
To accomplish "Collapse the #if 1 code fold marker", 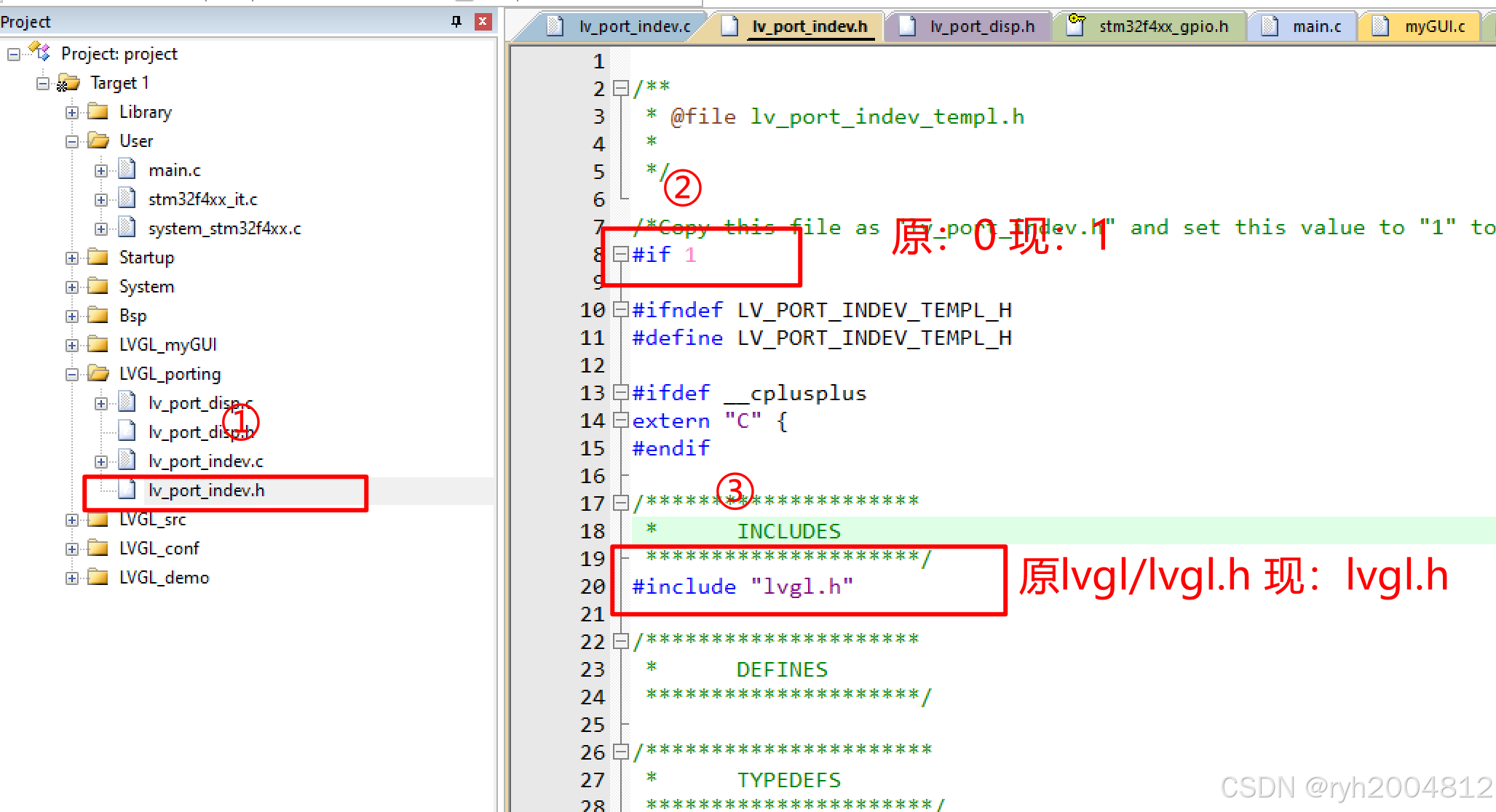I will [620, 254].
